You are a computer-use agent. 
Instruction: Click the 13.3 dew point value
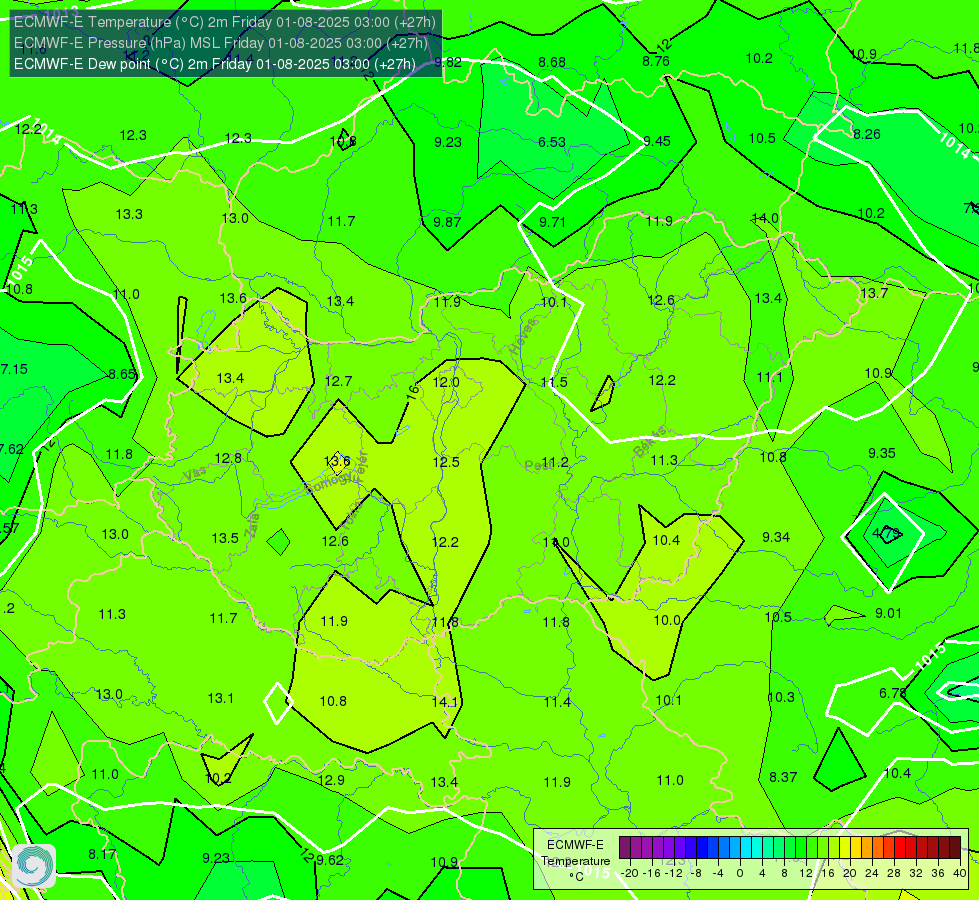click(129, 214)
